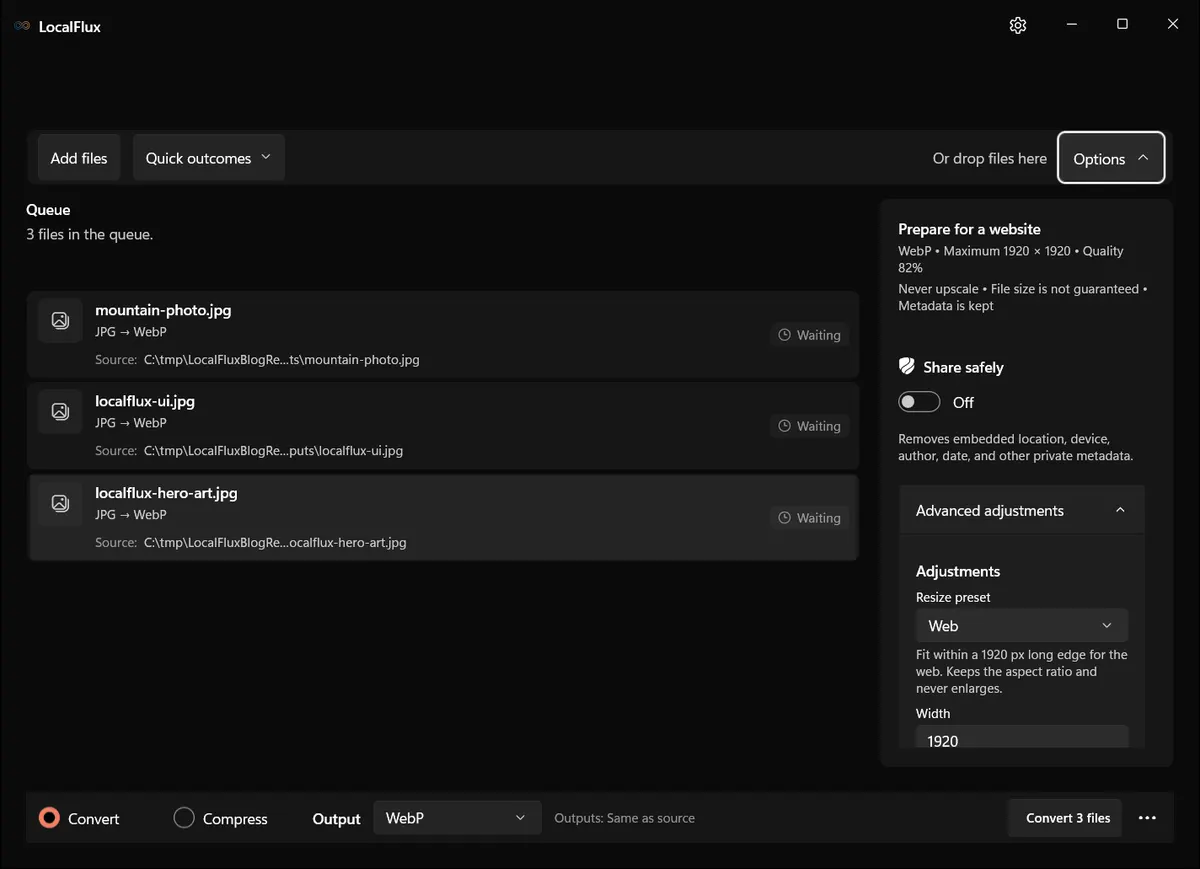This screenshot has height=869, width=1200.
Task: Close the LocalFlux window
Action: (x=1173, y=25)
